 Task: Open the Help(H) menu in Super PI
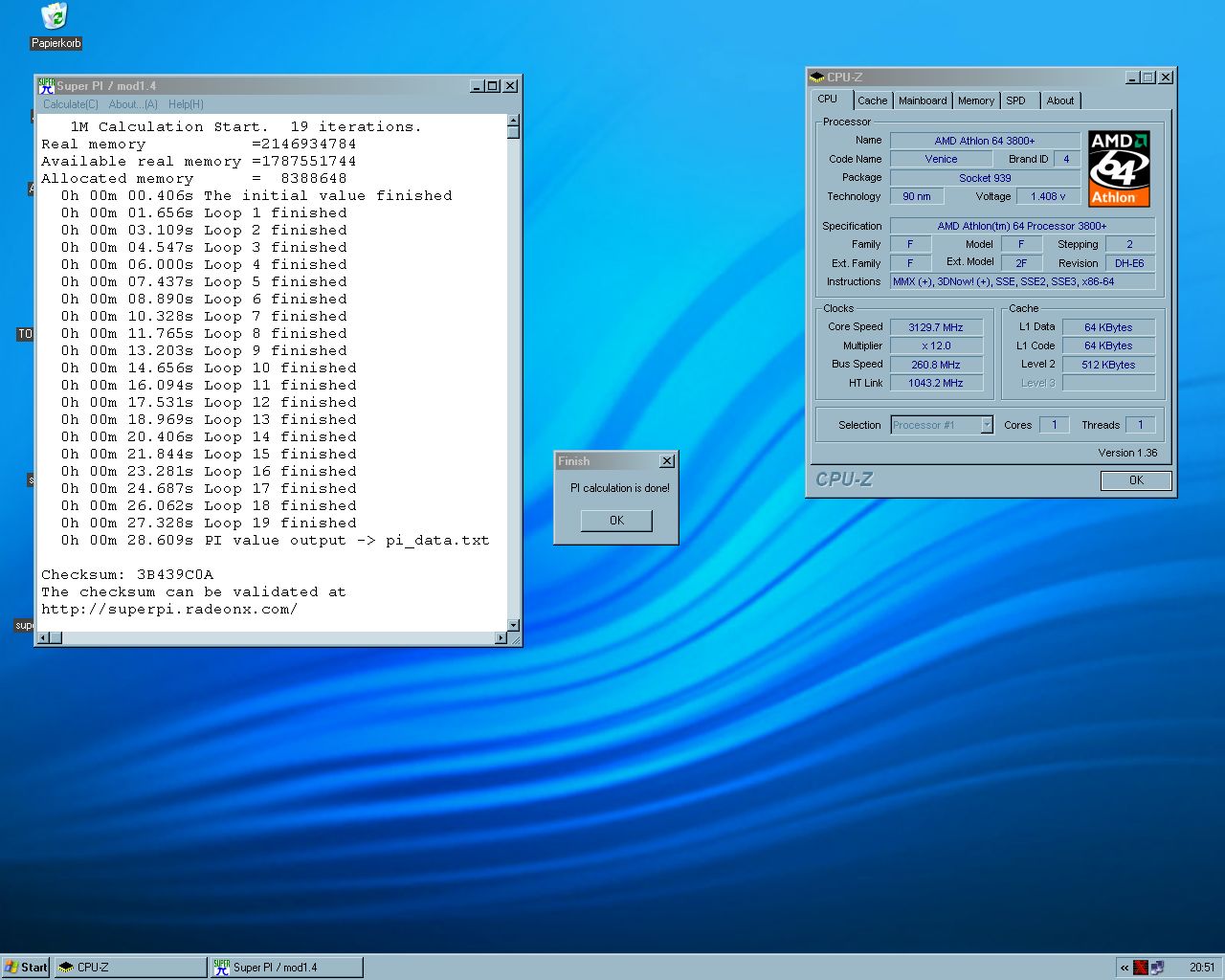click(186, 104)
